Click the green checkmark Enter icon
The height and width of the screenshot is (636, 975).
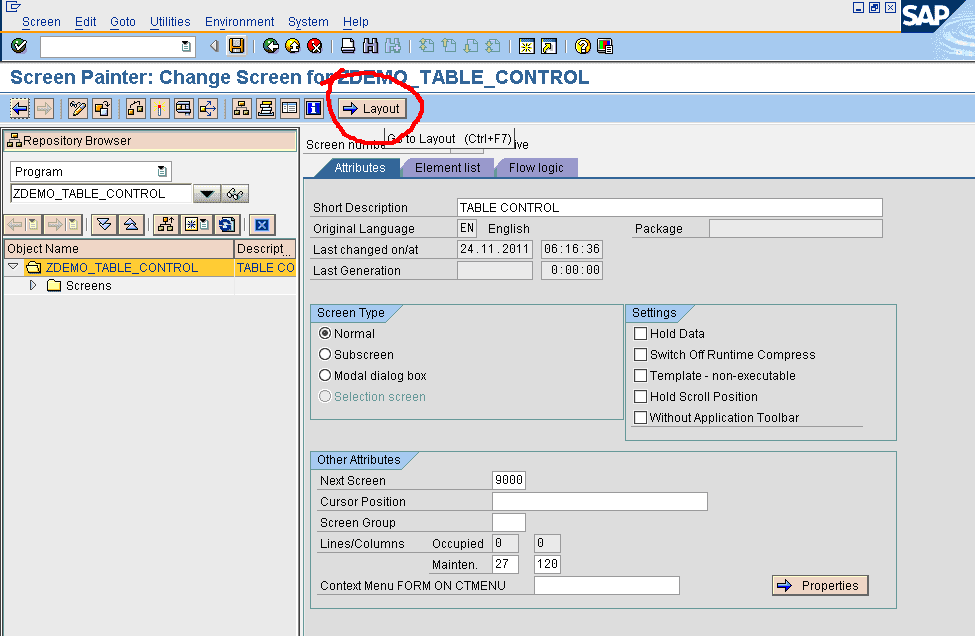coord(17,46)
